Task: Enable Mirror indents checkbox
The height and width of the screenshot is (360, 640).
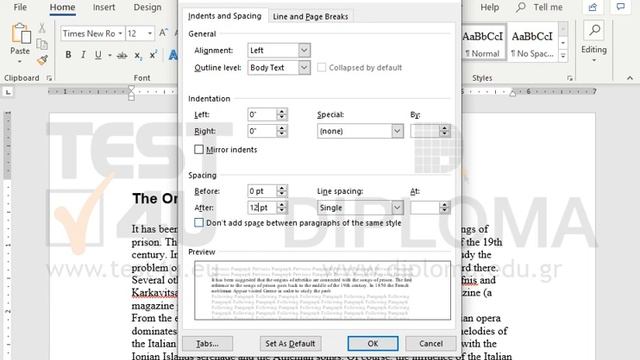Action: coord(199,149)
